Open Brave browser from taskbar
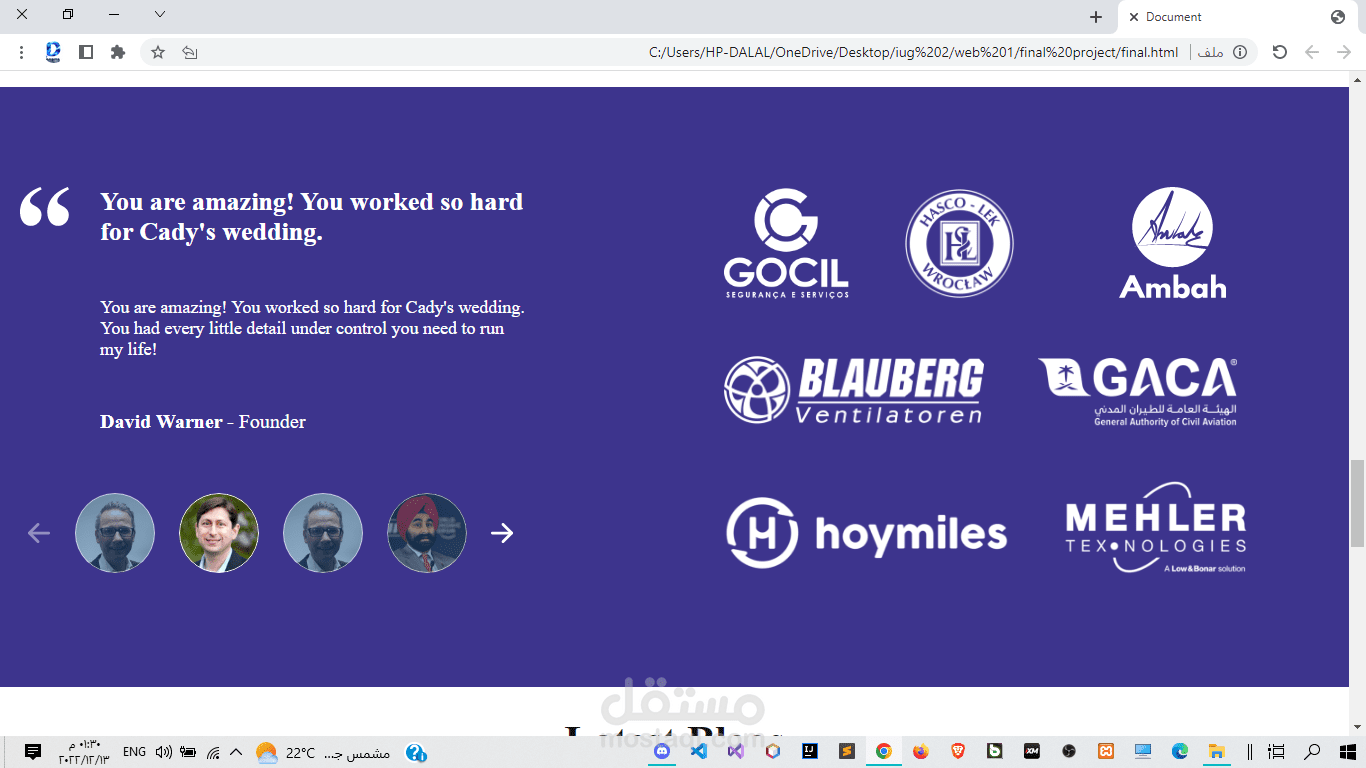 pyautogui.click(x=958, y=751)
